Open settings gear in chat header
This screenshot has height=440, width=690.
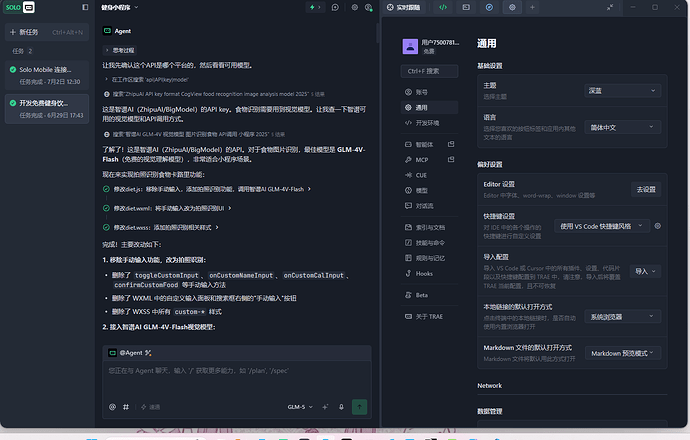[x=355, y=7]
